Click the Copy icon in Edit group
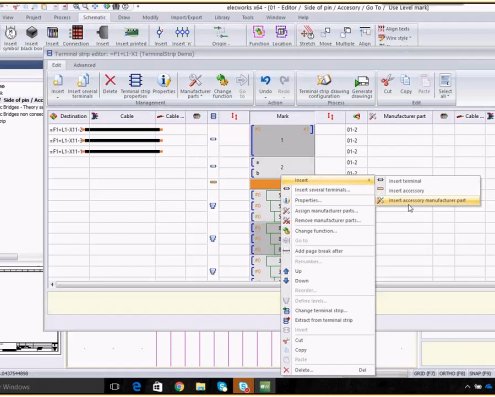495x397 pixels. click(405, 80)
